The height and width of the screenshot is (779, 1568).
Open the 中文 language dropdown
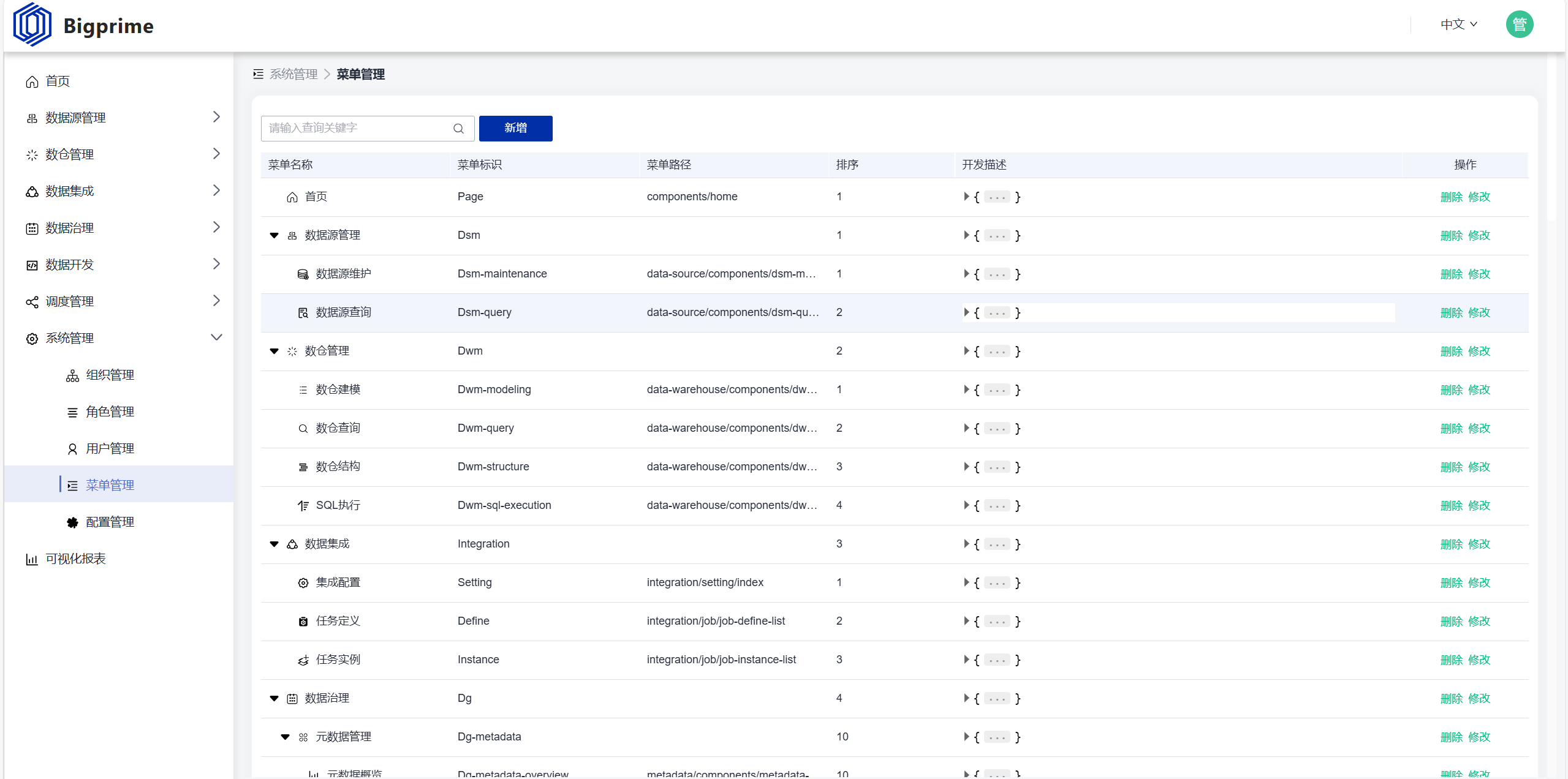[1458, 24]
